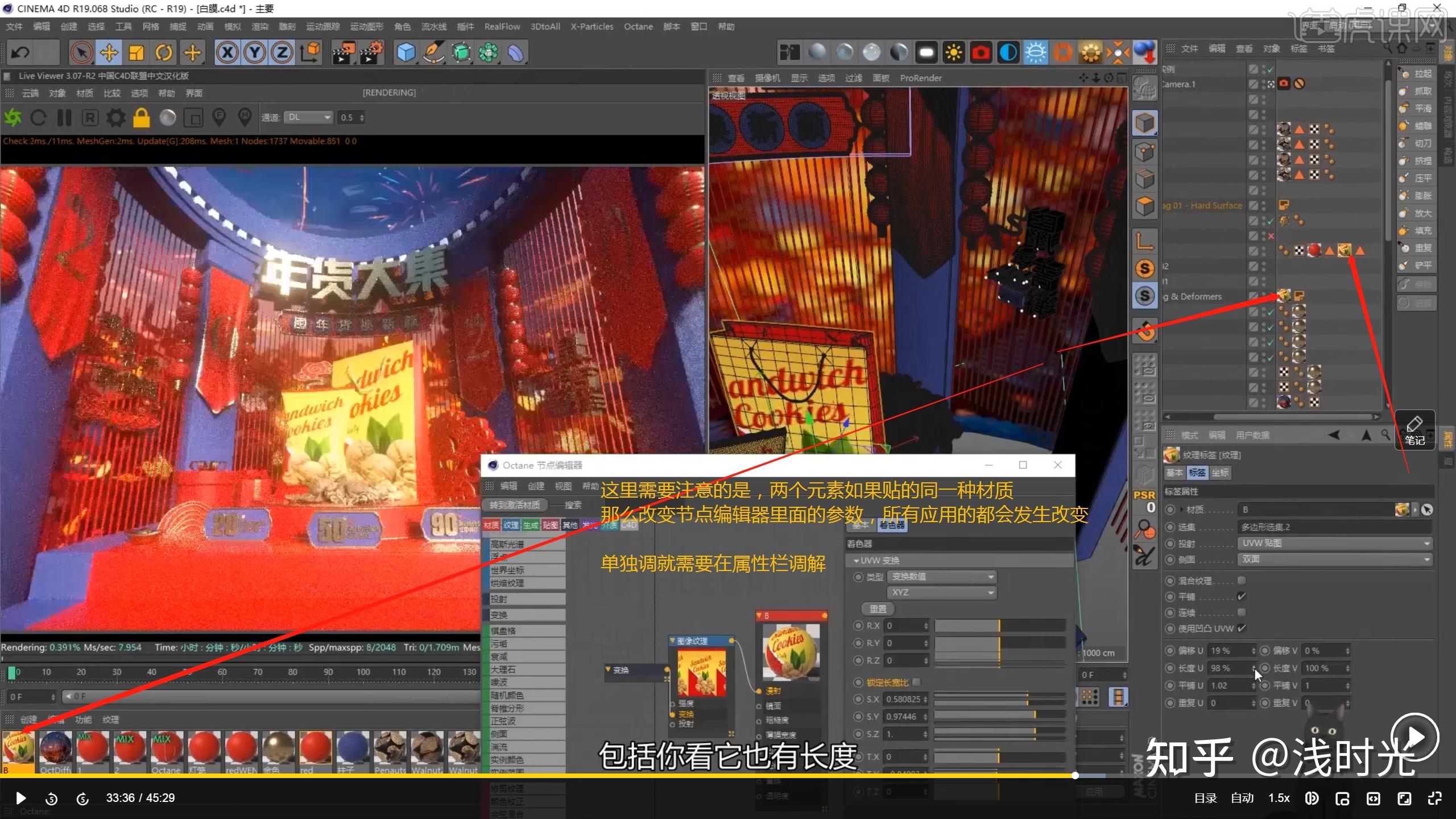This screenshot has width=1456, height=819.
Task: Select the Move tool in the toolbar
Action: point(109,52)
